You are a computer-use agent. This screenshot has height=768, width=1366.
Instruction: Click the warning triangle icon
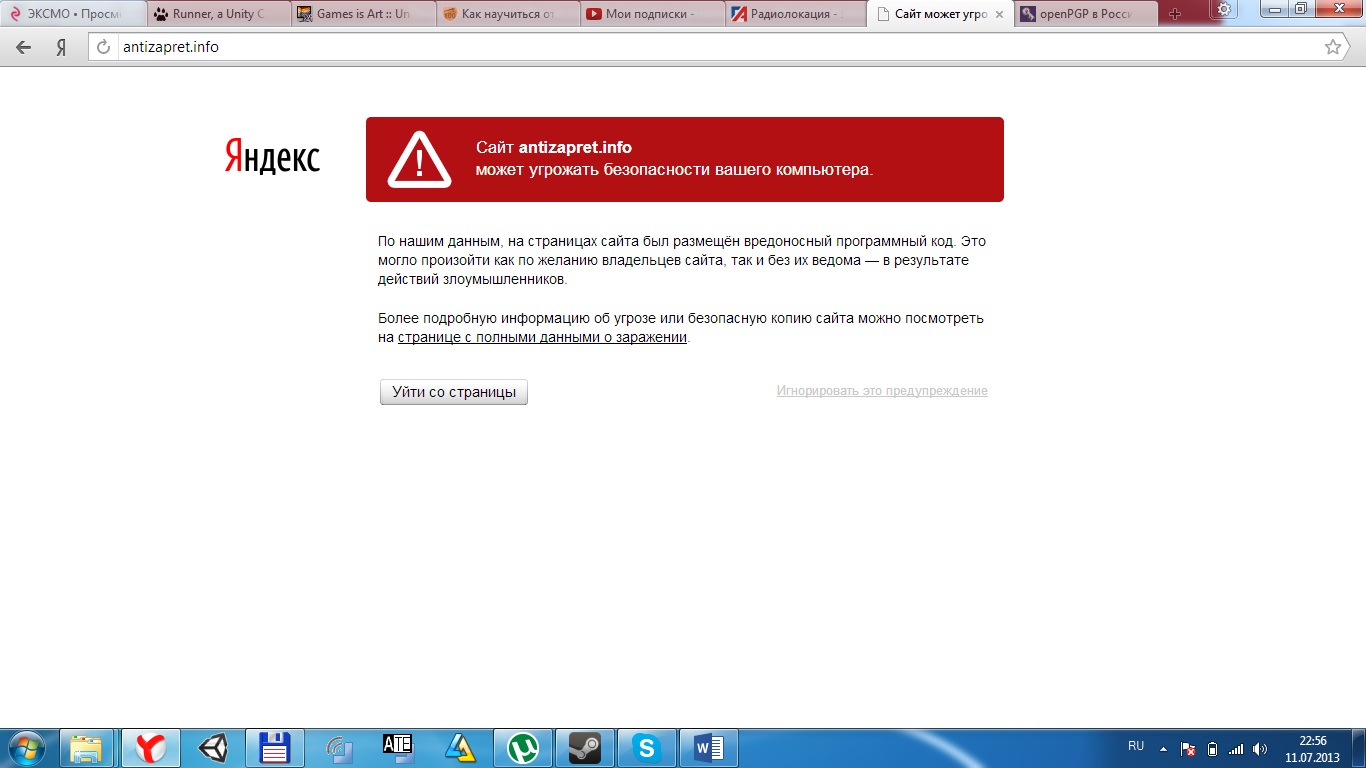(420, 159)
